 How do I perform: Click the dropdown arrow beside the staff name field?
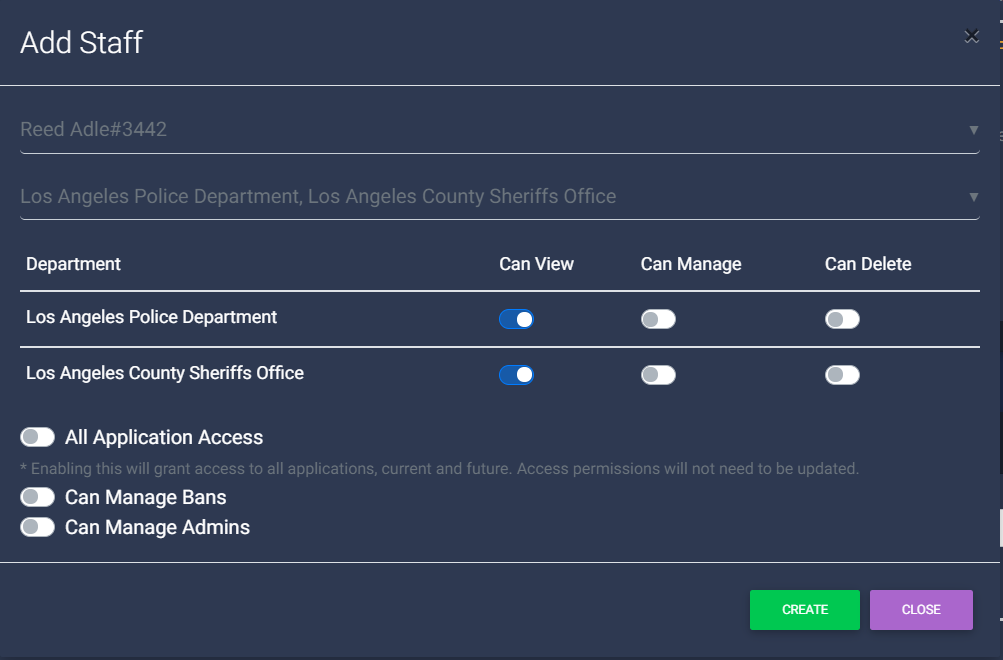971,129
